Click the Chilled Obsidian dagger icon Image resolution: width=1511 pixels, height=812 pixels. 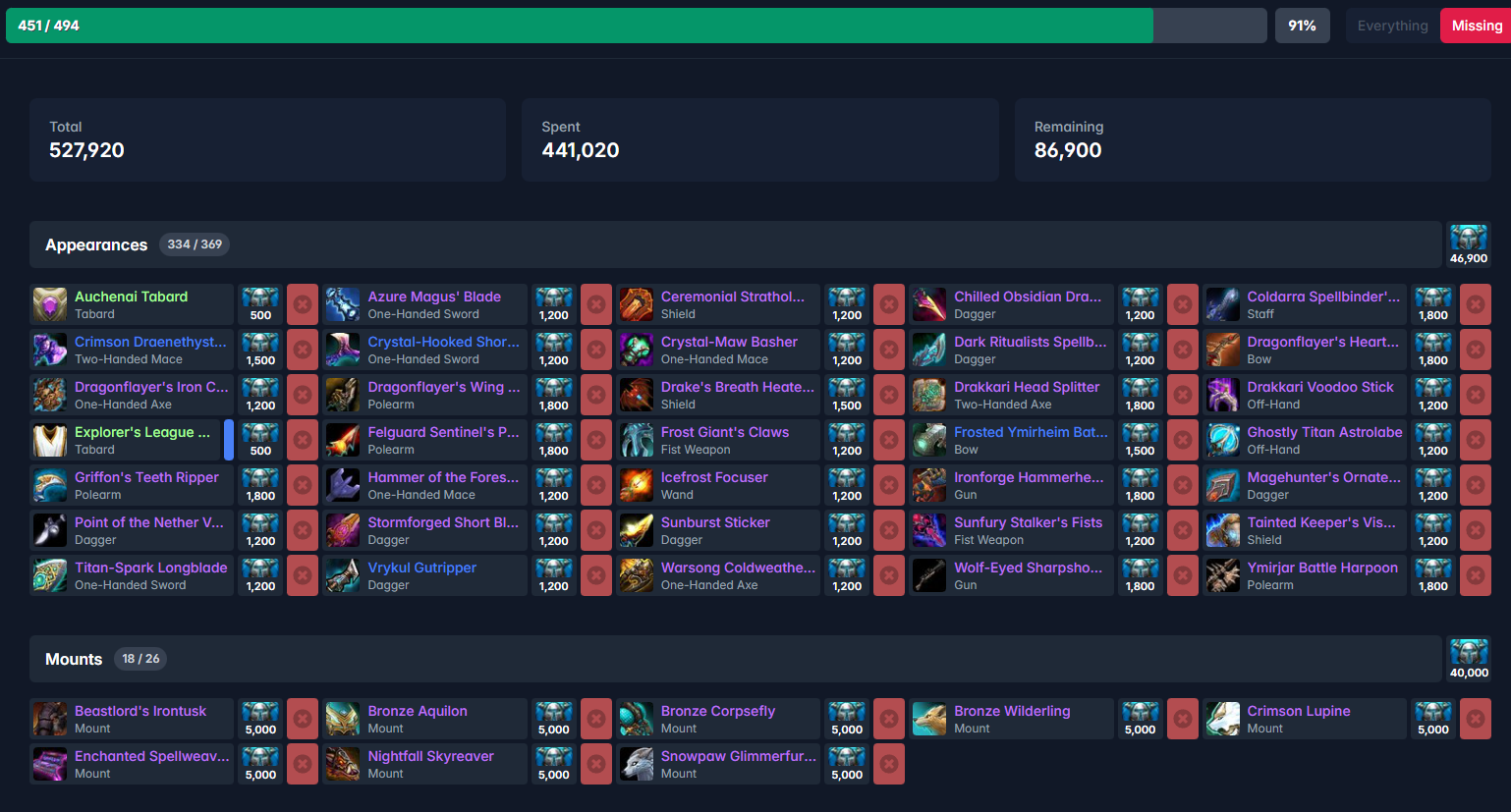coord(929,304)
